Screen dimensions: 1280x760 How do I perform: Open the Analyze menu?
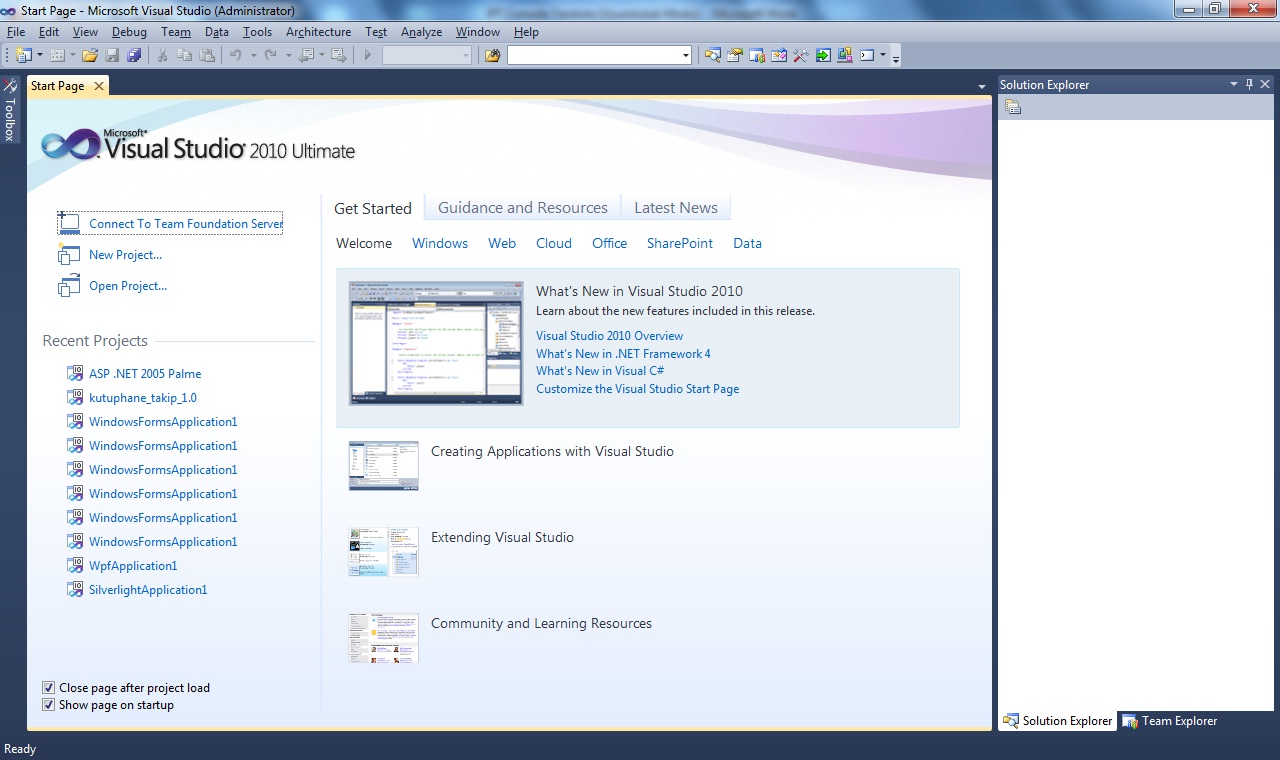point(421,32)
